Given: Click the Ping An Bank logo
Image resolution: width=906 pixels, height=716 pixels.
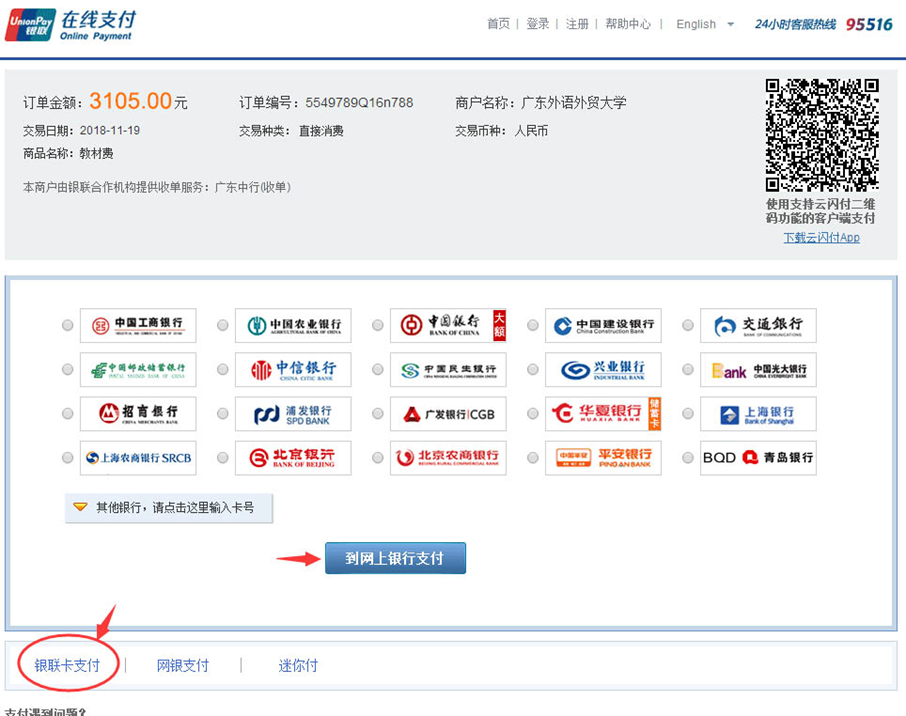Looking at the screenshot, I should (603, 458).
